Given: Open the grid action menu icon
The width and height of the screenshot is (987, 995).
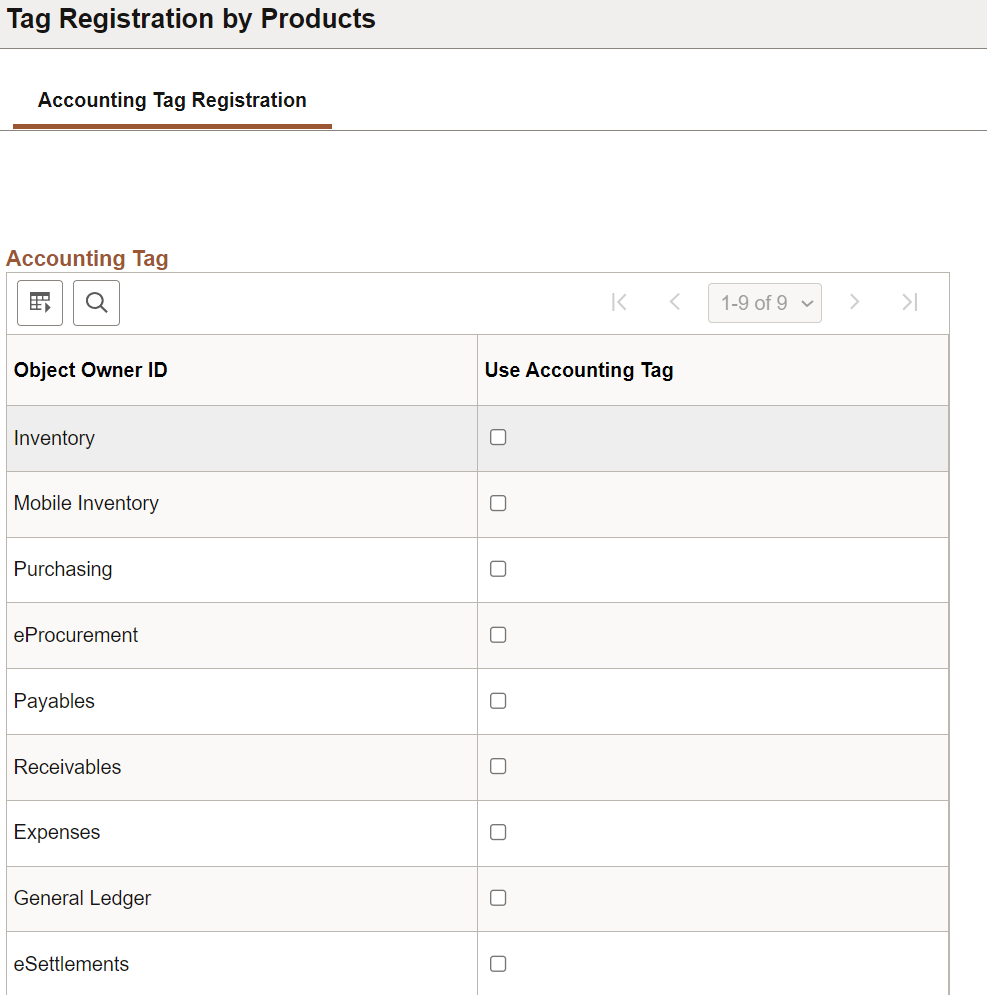Looking at the screenshot, I should pos(39,302).
